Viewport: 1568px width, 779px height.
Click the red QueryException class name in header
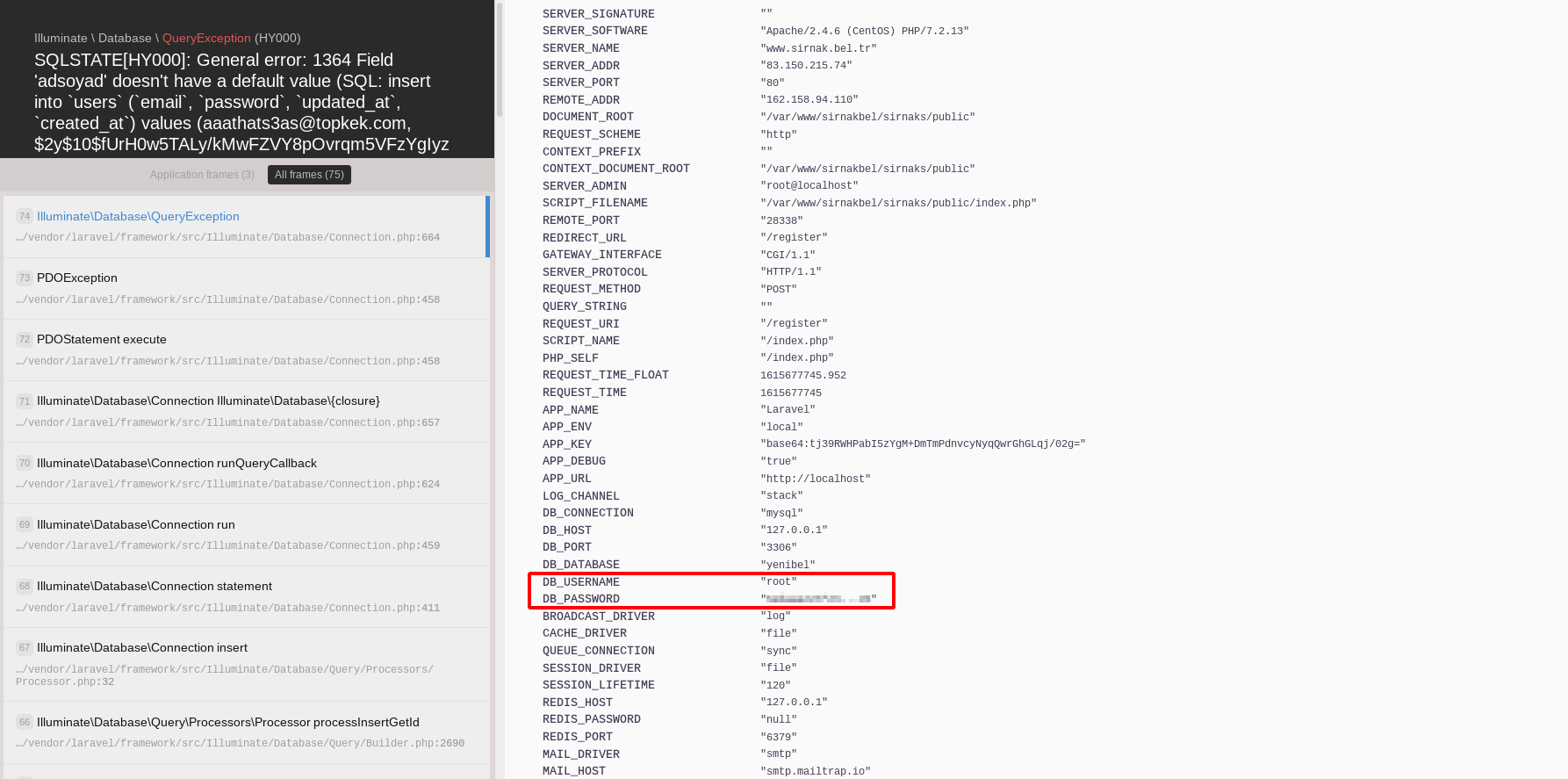pos(206,39)
